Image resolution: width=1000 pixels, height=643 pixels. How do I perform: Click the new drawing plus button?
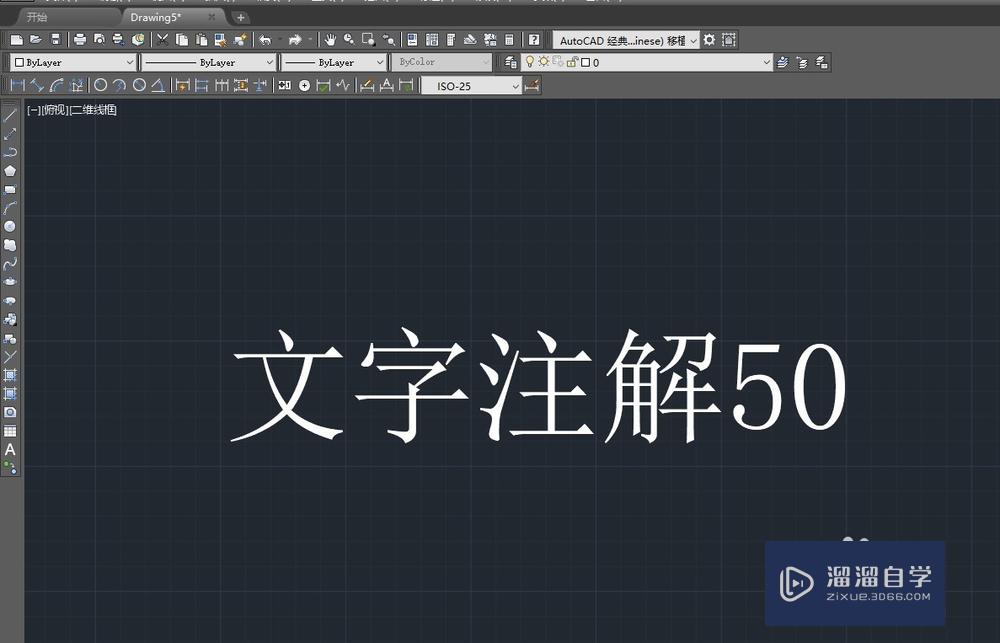(x=240, y=17)
